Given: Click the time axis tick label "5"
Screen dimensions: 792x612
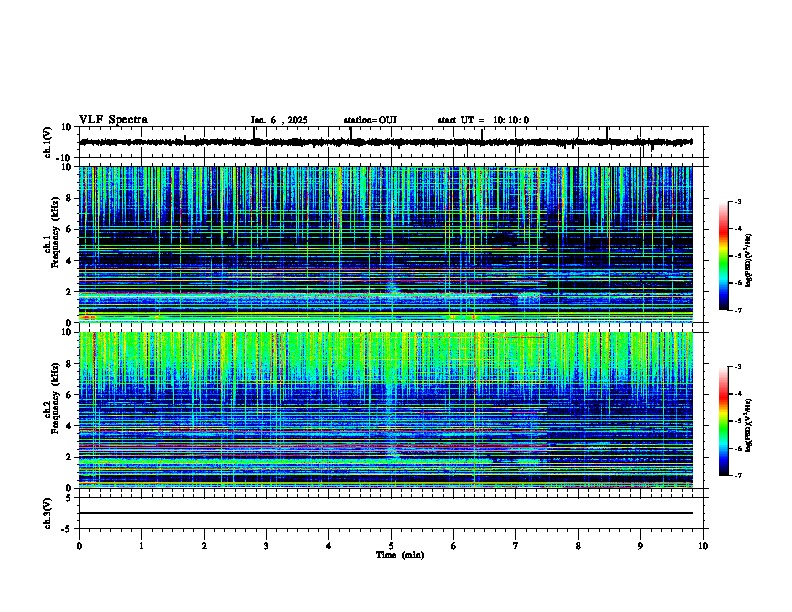Looking at the screenshot, I should 391,546.
